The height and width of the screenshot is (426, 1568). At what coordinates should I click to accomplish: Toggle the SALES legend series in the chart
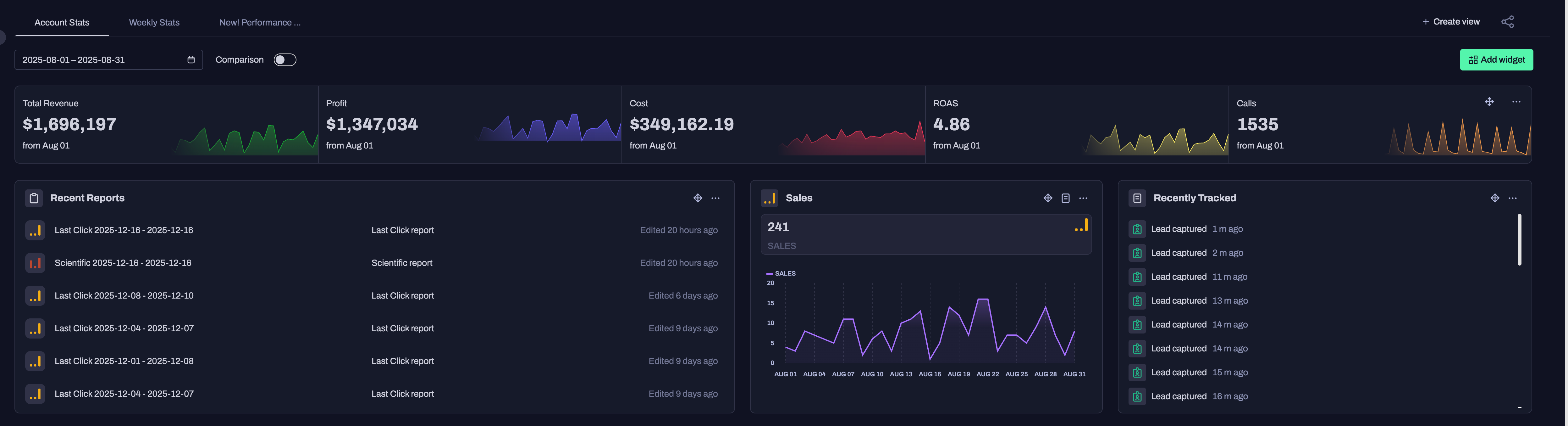(x=781, y=274)
